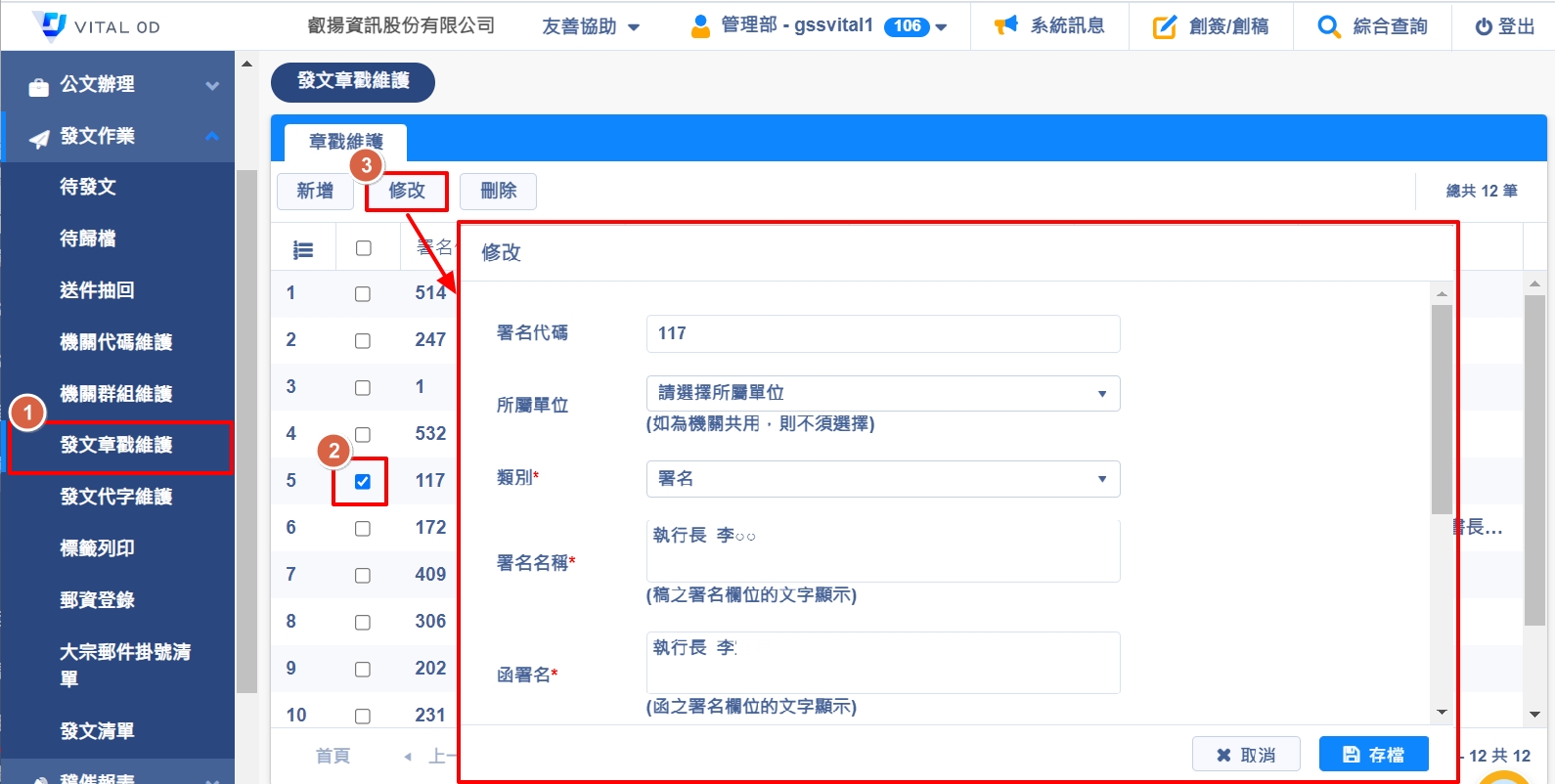The height and width of the screenshot is (784, 1555).
Task: Click the megaphone system messages icon
Action: pyautogui.click(x=1005, y=25)
